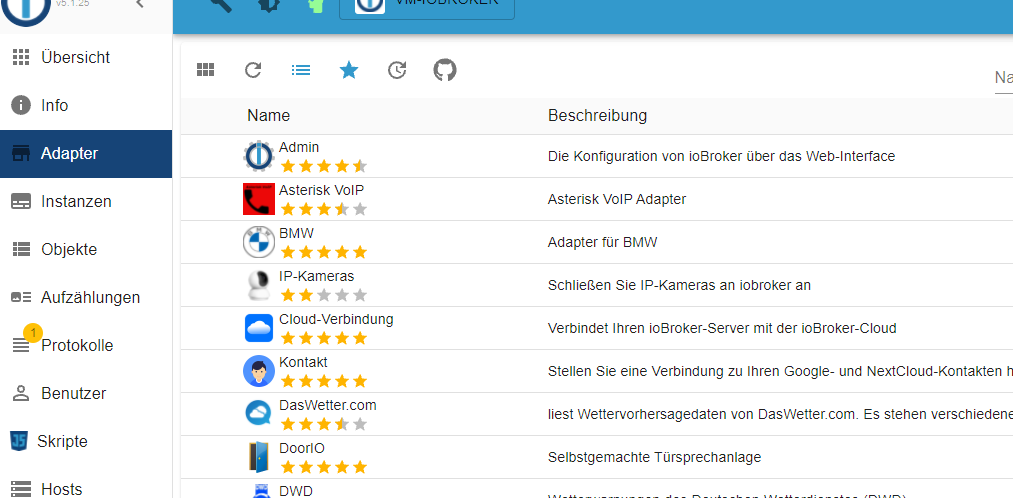Open Objekte section

click(x=86, y=249)
